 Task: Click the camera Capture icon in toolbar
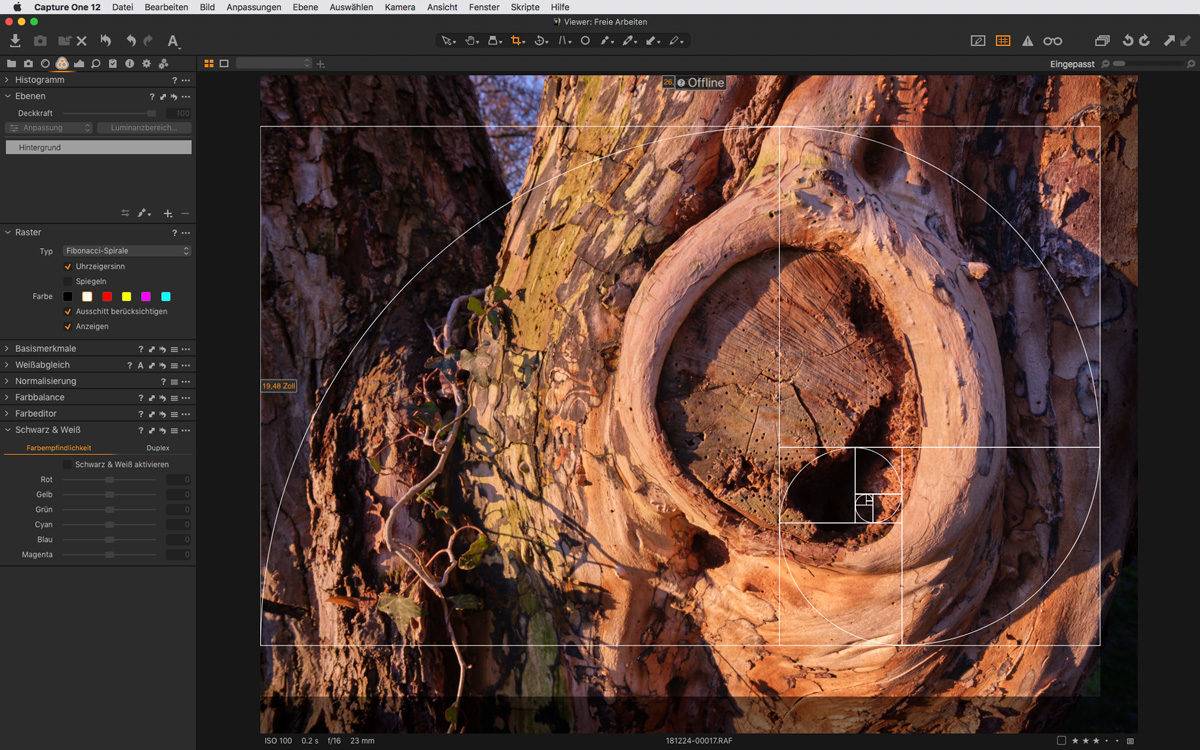click(40, 41)
